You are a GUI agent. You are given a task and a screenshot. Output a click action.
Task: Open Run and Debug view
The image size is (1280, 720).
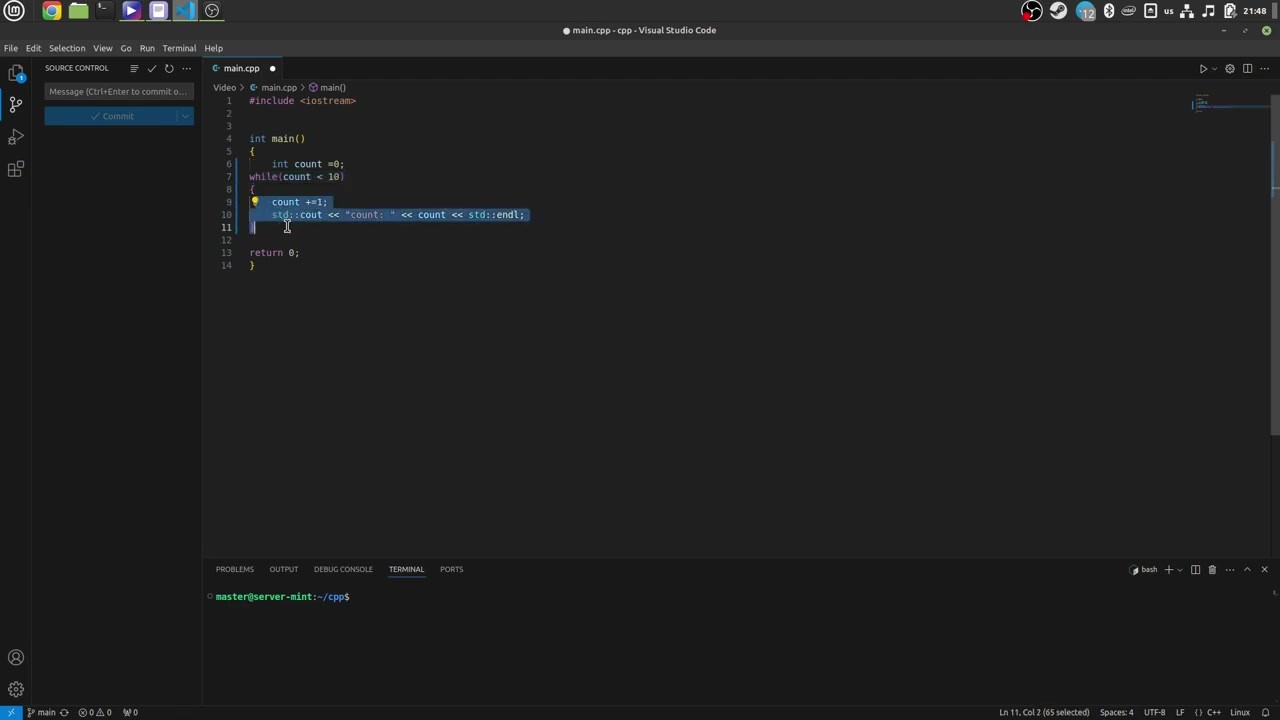[x=16, y=137]
